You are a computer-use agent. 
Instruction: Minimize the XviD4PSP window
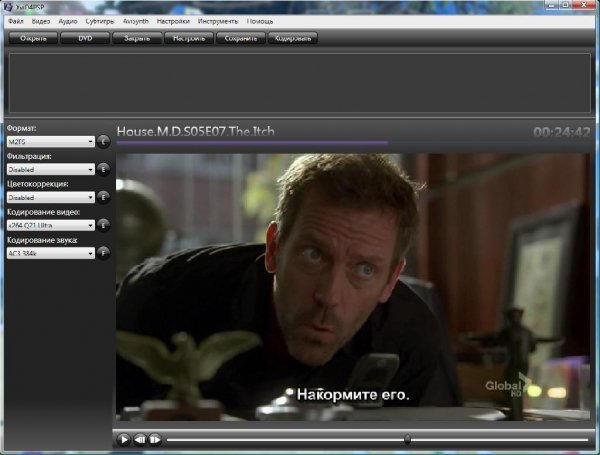[551, 5]
